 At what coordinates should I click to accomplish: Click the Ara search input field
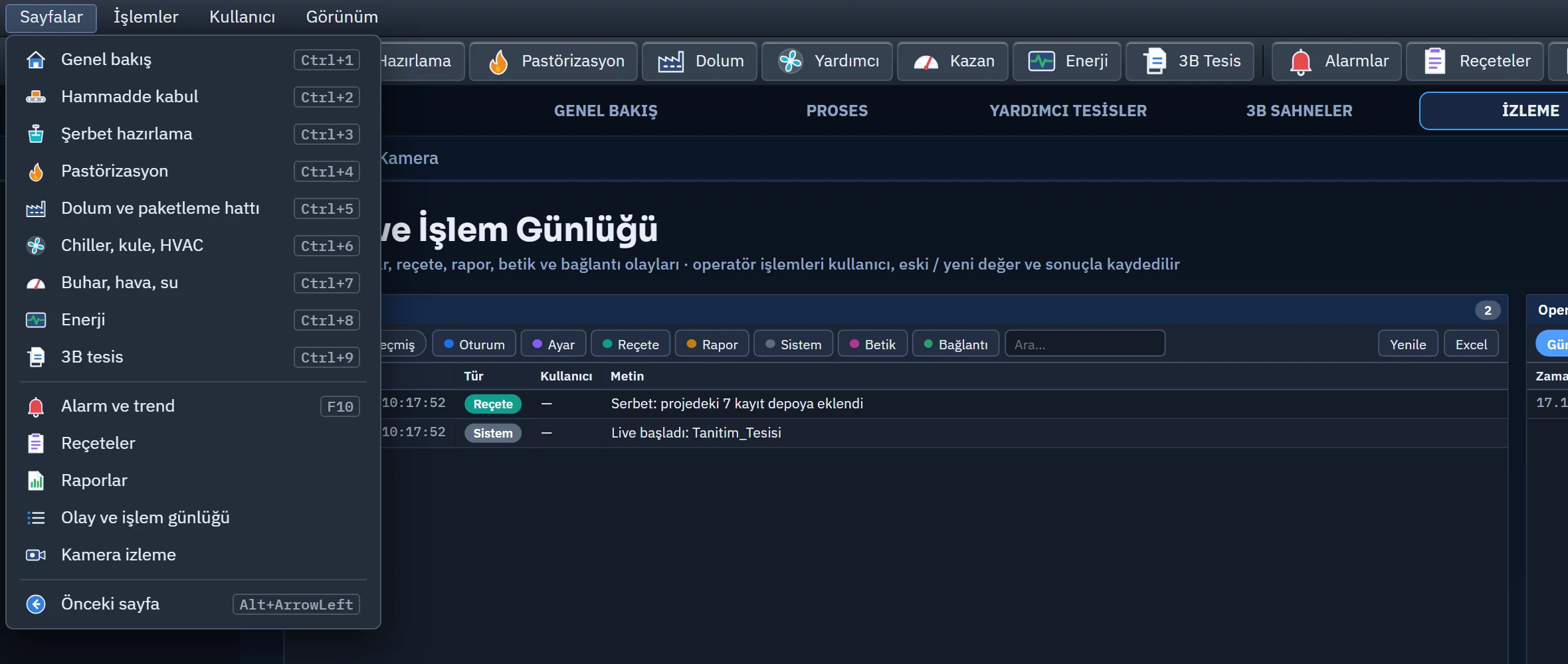tap(1085, 344)
